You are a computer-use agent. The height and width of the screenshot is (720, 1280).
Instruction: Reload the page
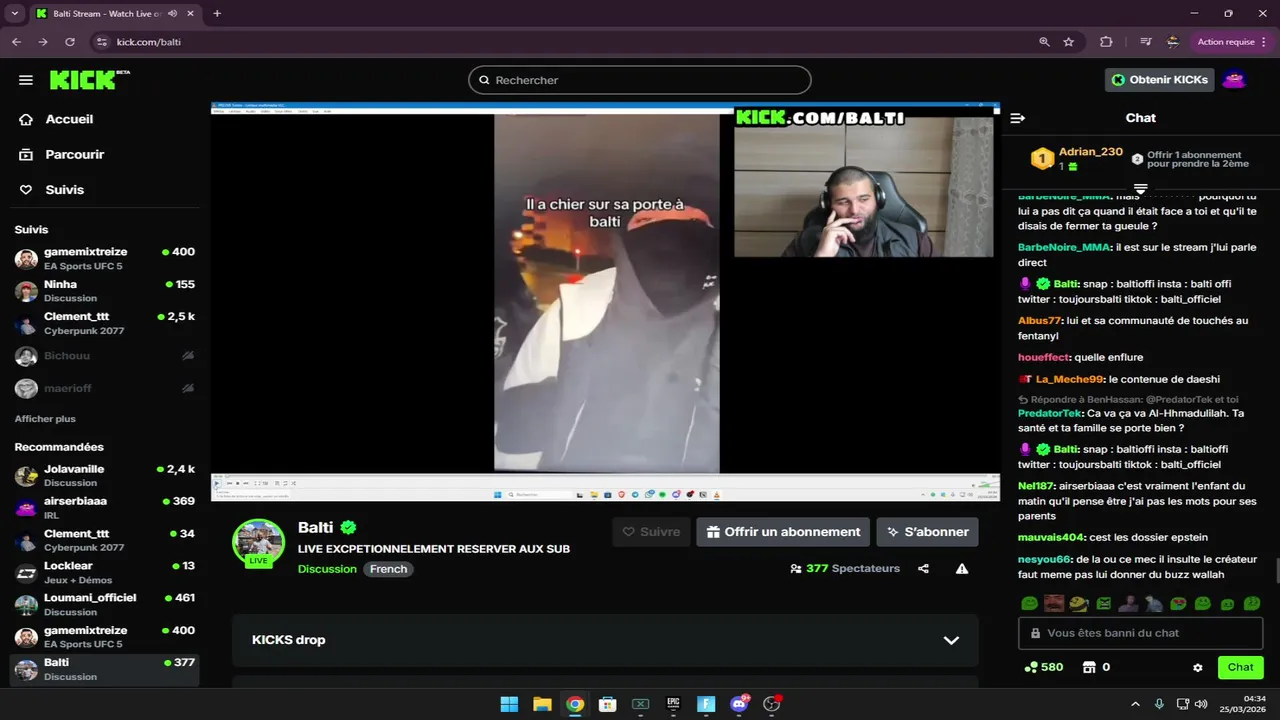[70, 42]
